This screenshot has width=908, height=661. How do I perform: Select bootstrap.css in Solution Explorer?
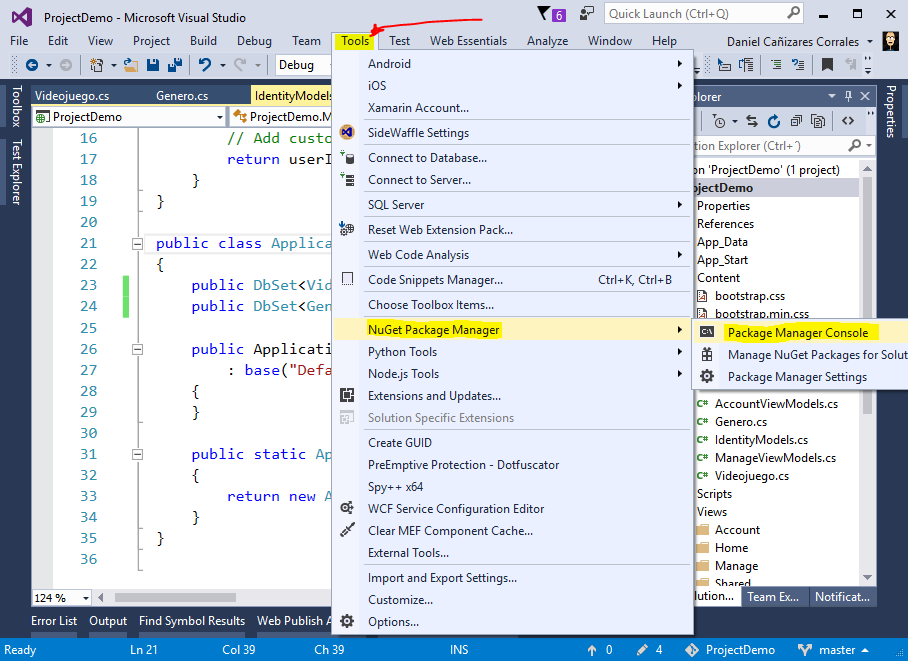tap(750, 295)
